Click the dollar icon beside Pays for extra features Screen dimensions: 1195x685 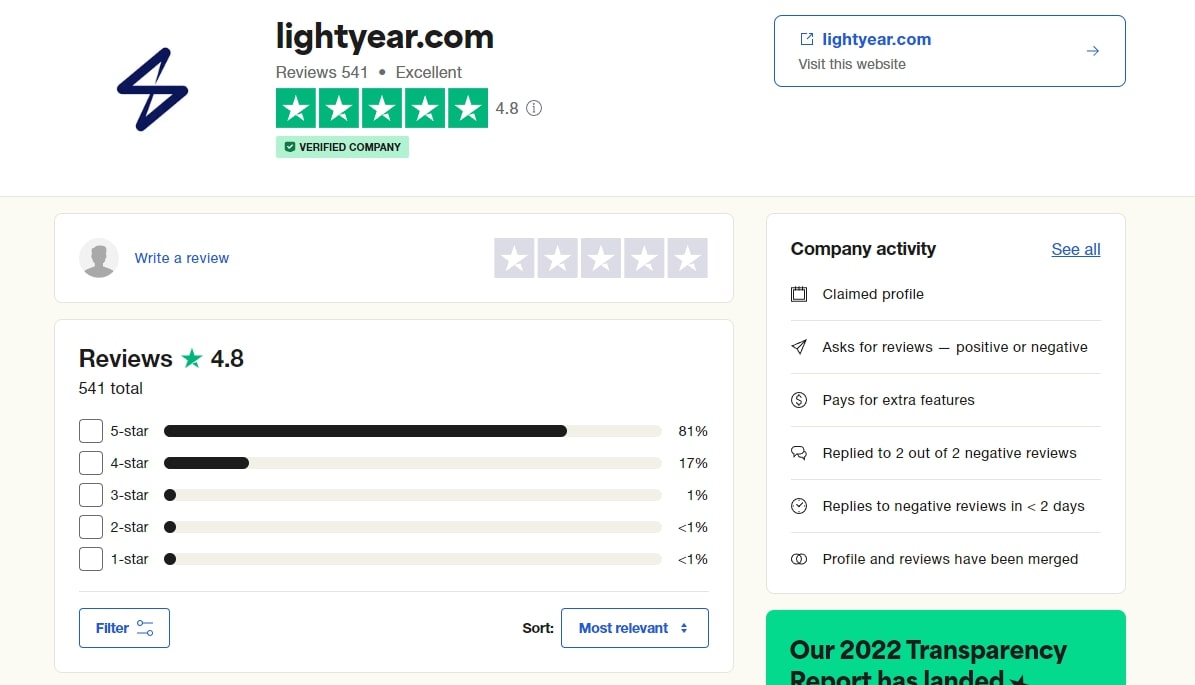point(798,400)
